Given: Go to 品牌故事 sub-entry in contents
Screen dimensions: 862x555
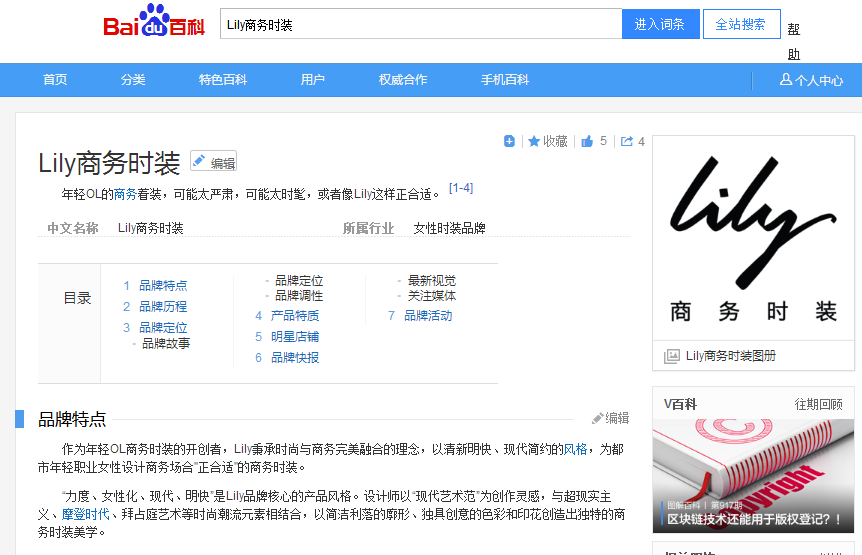Looking at the screenshot, I should (166, 343).
